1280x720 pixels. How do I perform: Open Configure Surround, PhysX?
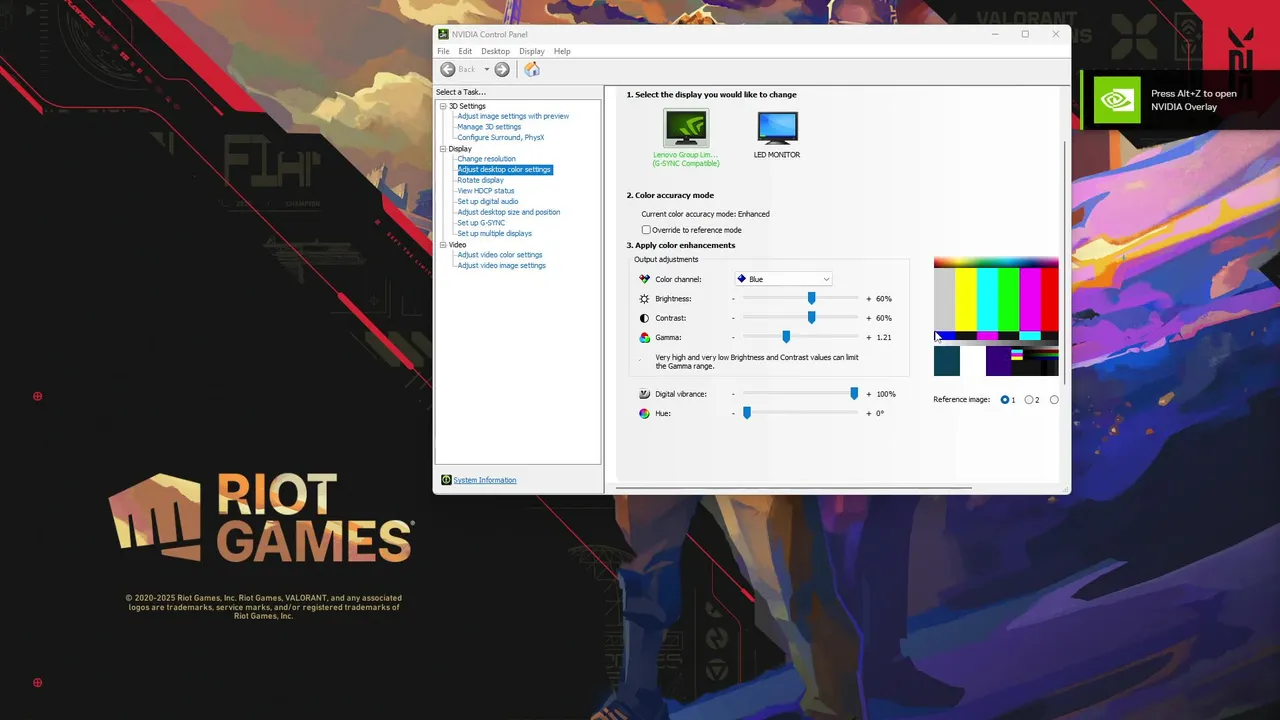point(501,138)
